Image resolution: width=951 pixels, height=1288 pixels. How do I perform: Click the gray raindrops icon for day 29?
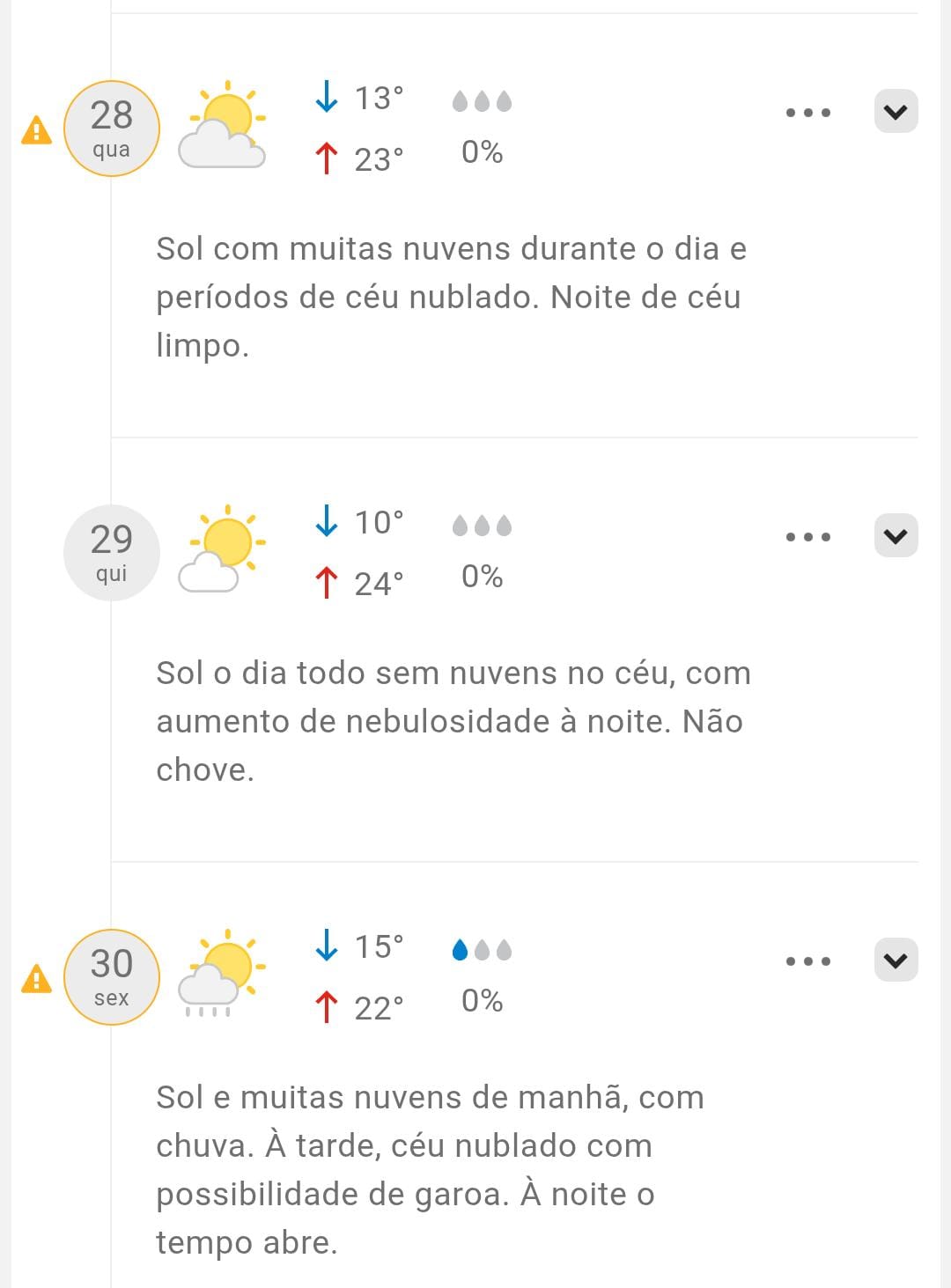(x=482, y=526)
